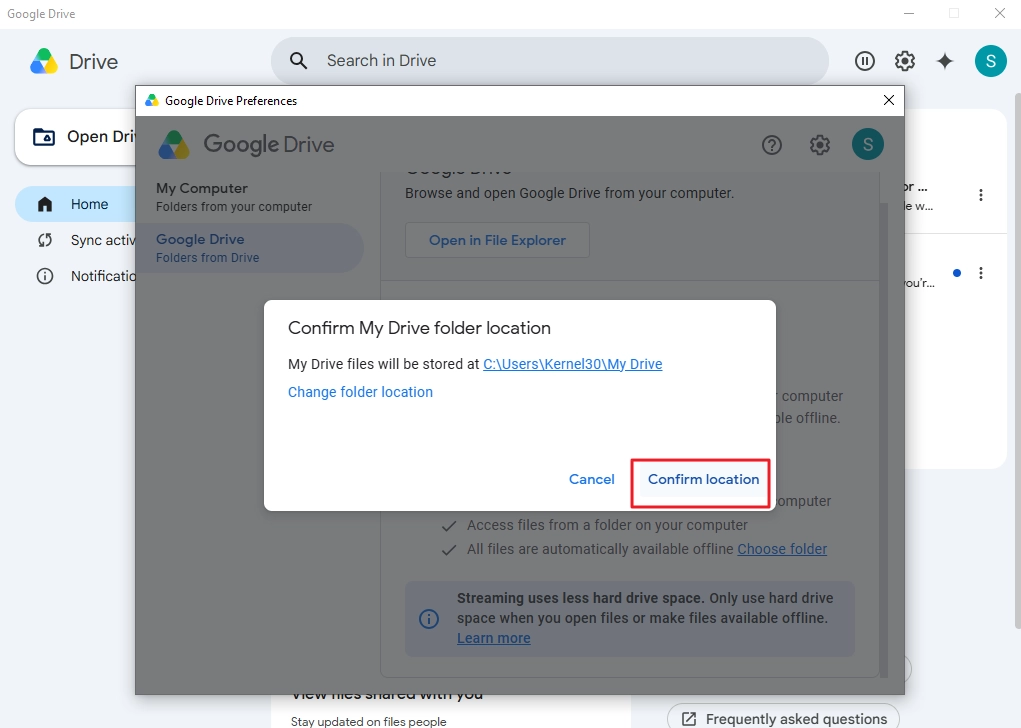Click the main window right scrollbar
This screenshot has width=1021, height=728.
(x=1017, y=361)
